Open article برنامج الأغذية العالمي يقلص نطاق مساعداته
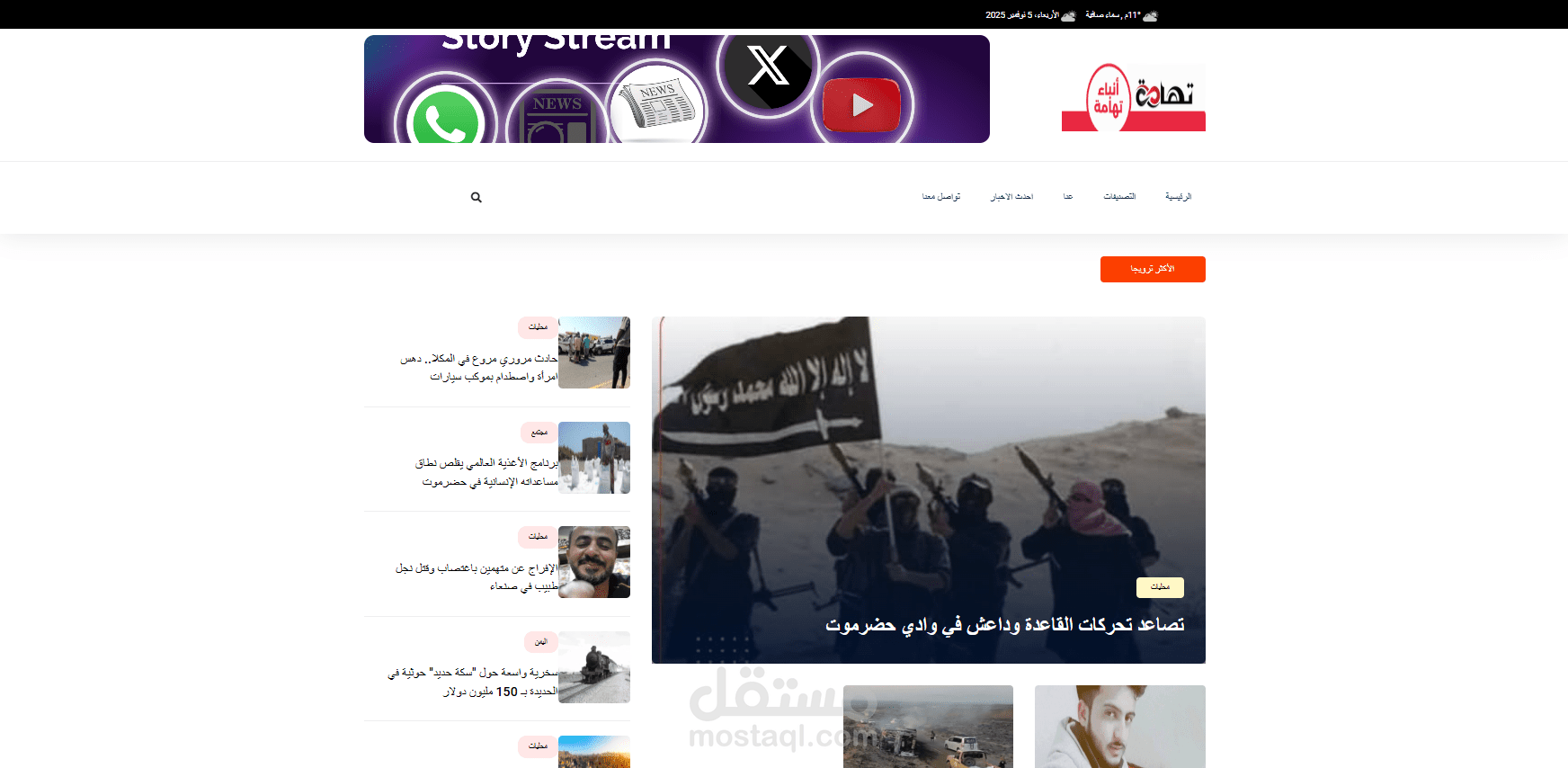 486,472
